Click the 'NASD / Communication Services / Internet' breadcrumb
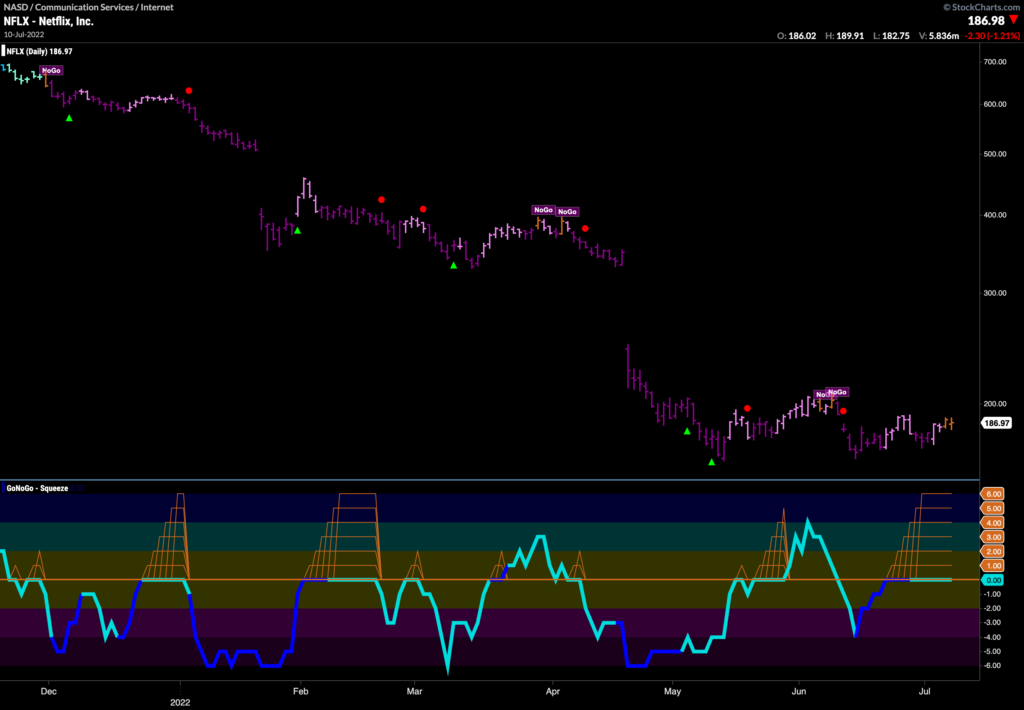 (89, 7)
